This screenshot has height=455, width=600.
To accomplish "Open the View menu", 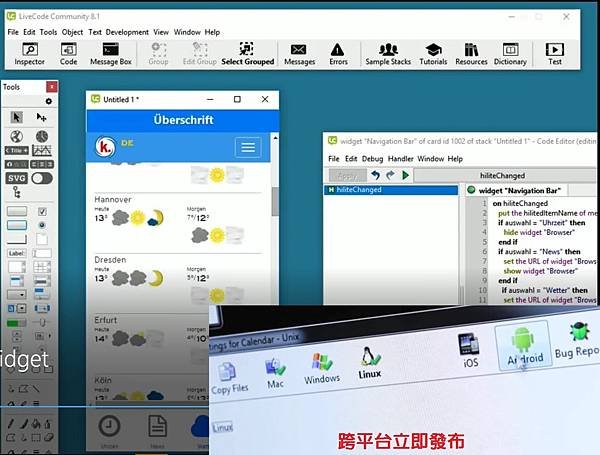I will click(161, 32).
